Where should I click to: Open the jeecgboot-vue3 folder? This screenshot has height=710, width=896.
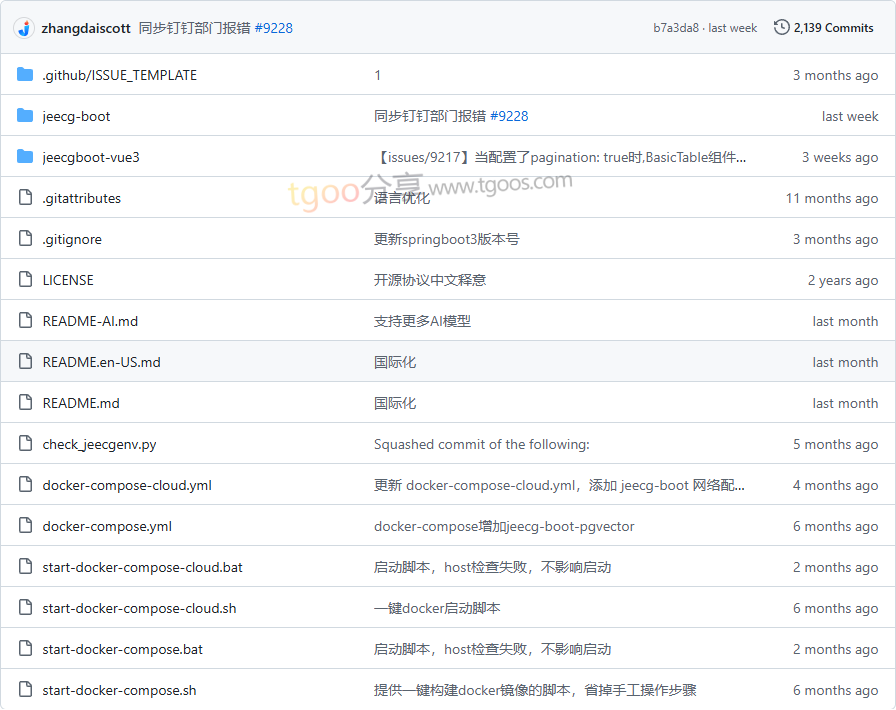pyautogui.click(x=91, y=157)
